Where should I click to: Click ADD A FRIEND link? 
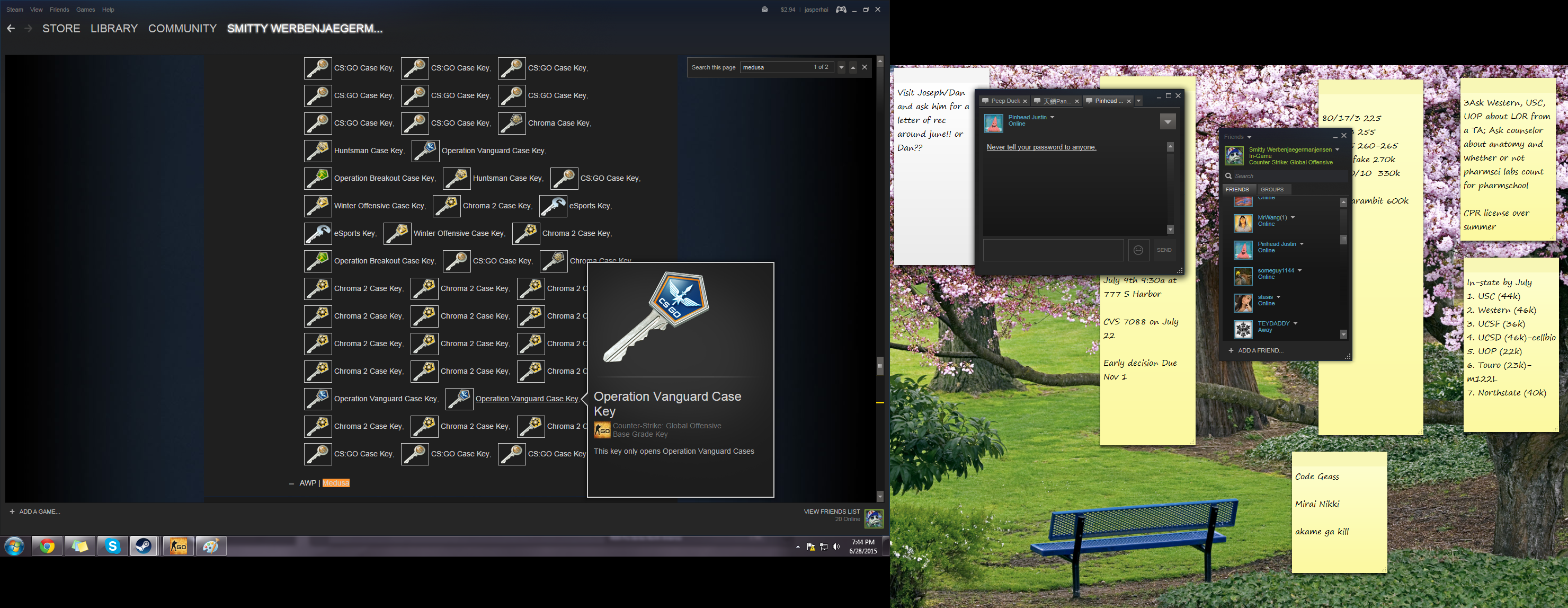click(1259, 350)
